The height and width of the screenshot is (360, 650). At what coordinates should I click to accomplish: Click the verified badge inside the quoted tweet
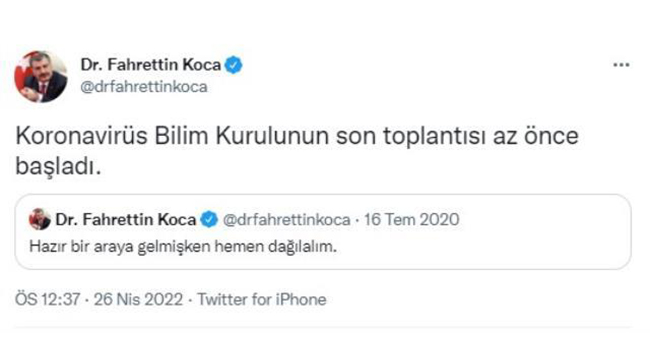tap(209, 219)
